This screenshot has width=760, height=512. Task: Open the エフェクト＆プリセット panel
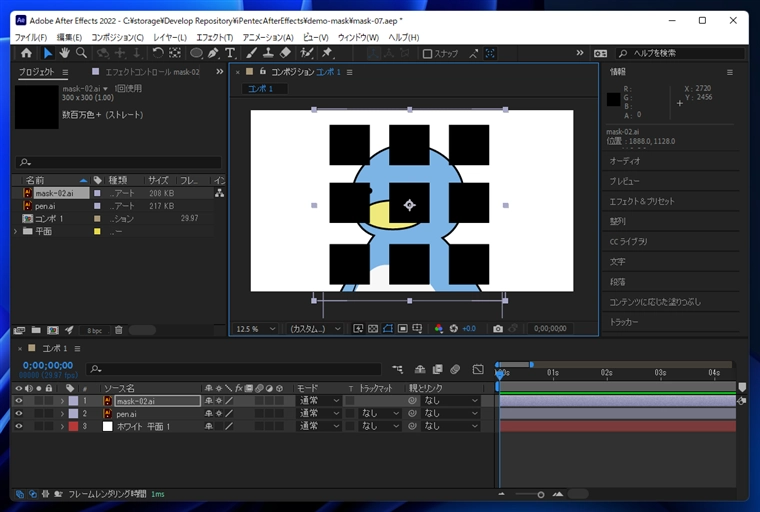tap(642, 201)
